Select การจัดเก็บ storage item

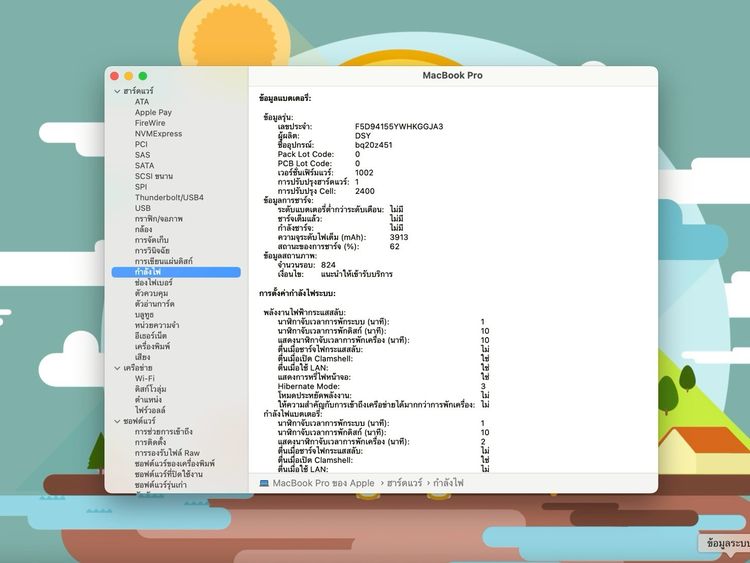pyautogui.click(x=152, y=240)
